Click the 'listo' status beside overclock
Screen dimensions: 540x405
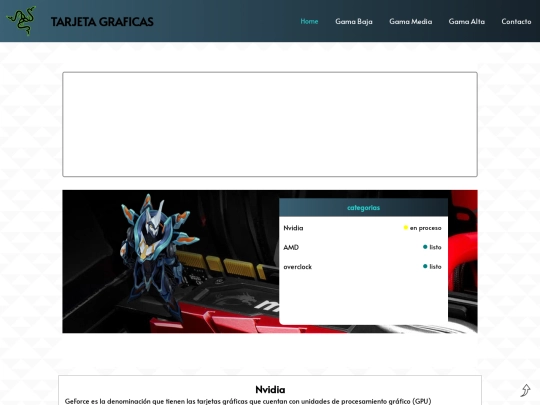tap(435, 267)
